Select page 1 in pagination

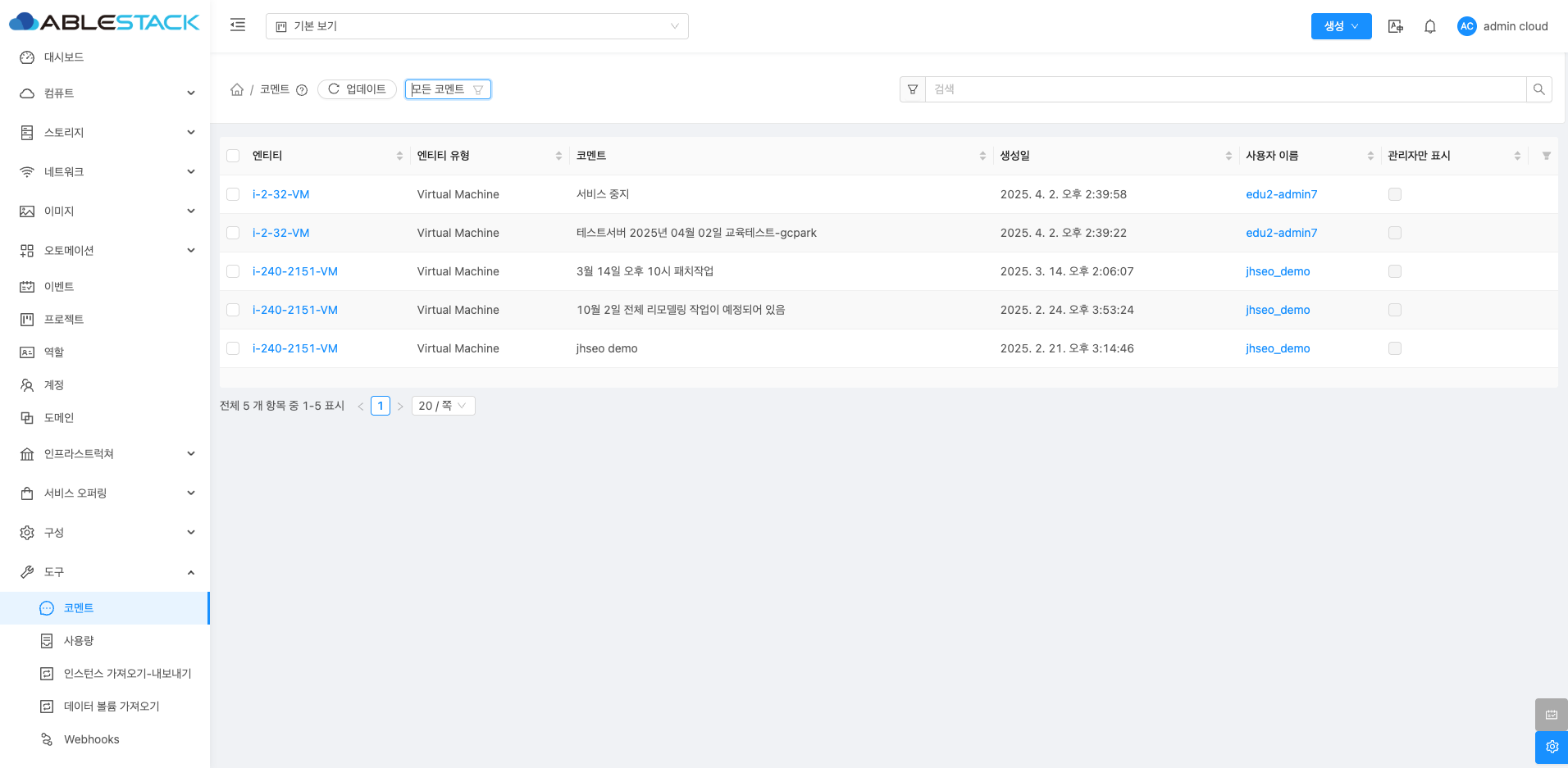click(x=381, y=406)
